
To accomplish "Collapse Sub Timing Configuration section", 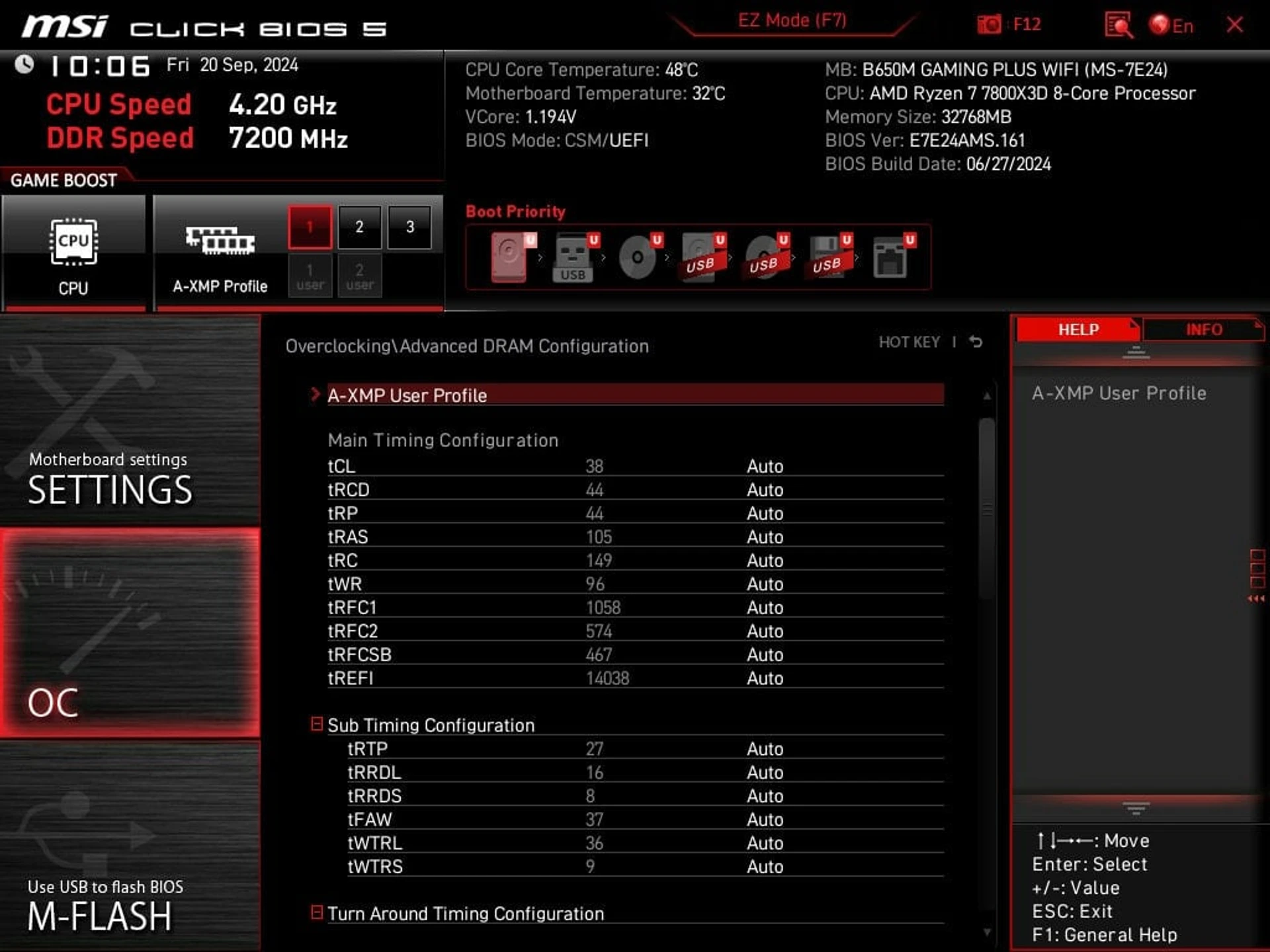I will tap(317, 724).
